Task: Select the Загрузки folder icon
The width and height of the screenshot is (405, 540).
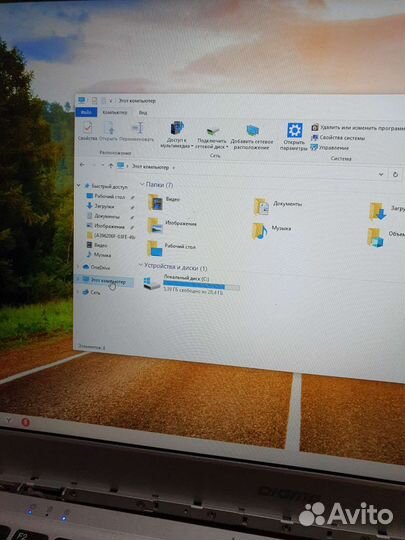Action: [377, 211]
